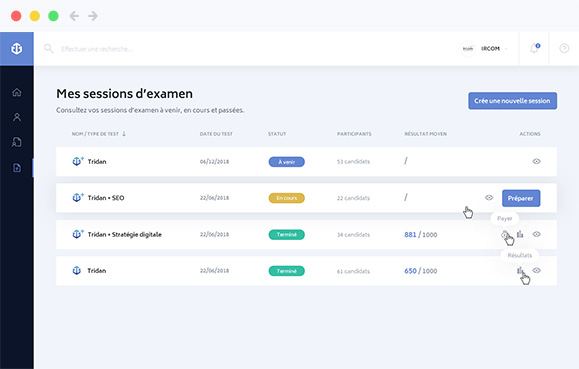Click 'Crée une nouvelle session' button
The image size is (579, 369).
tap(513, 101)
